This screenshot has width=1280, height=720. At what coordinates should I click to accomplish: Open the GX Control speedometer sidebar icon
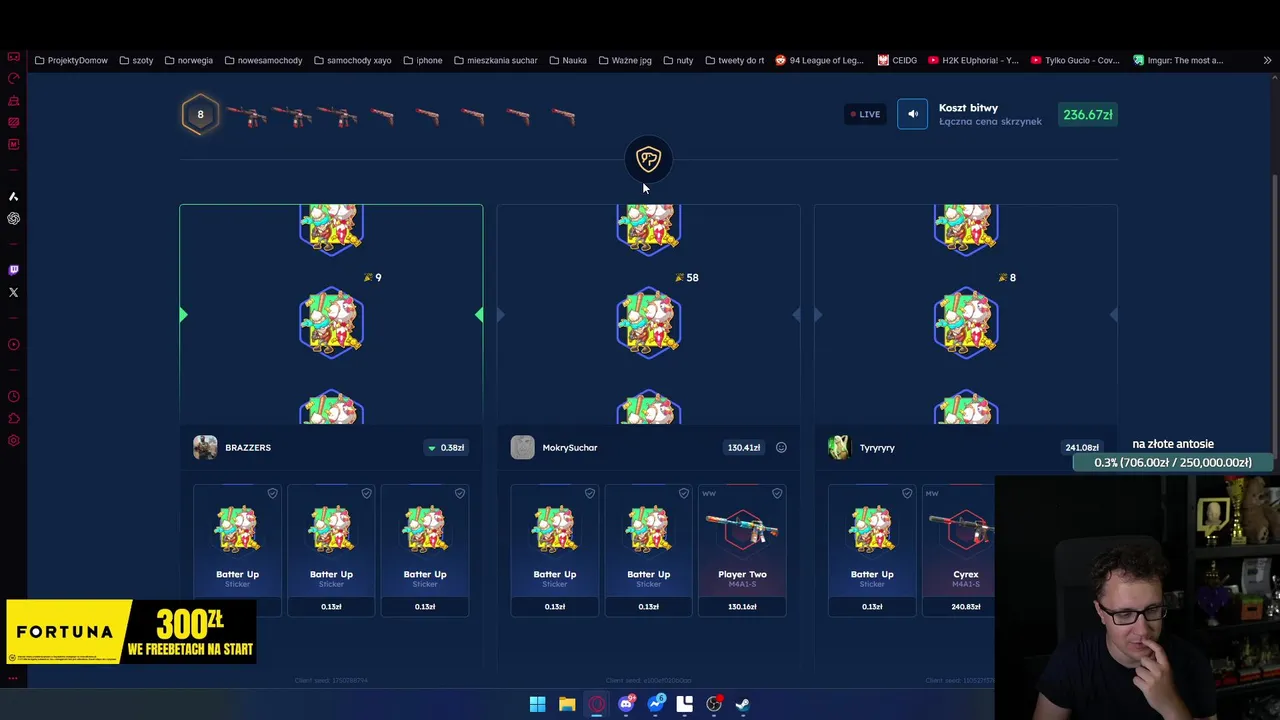[13, 78]
